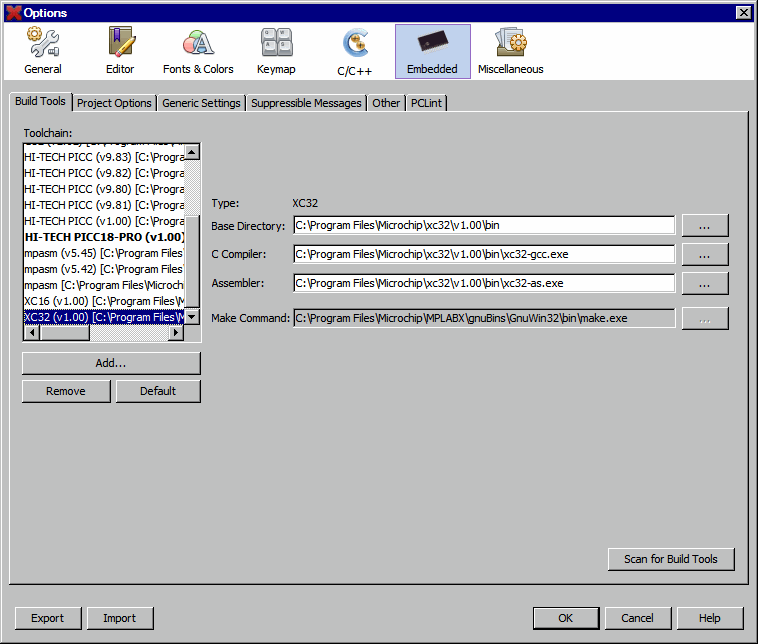This screenshot has width=758, height=644.
Task: Select the Editor options icon
Action: pos(120,51)
